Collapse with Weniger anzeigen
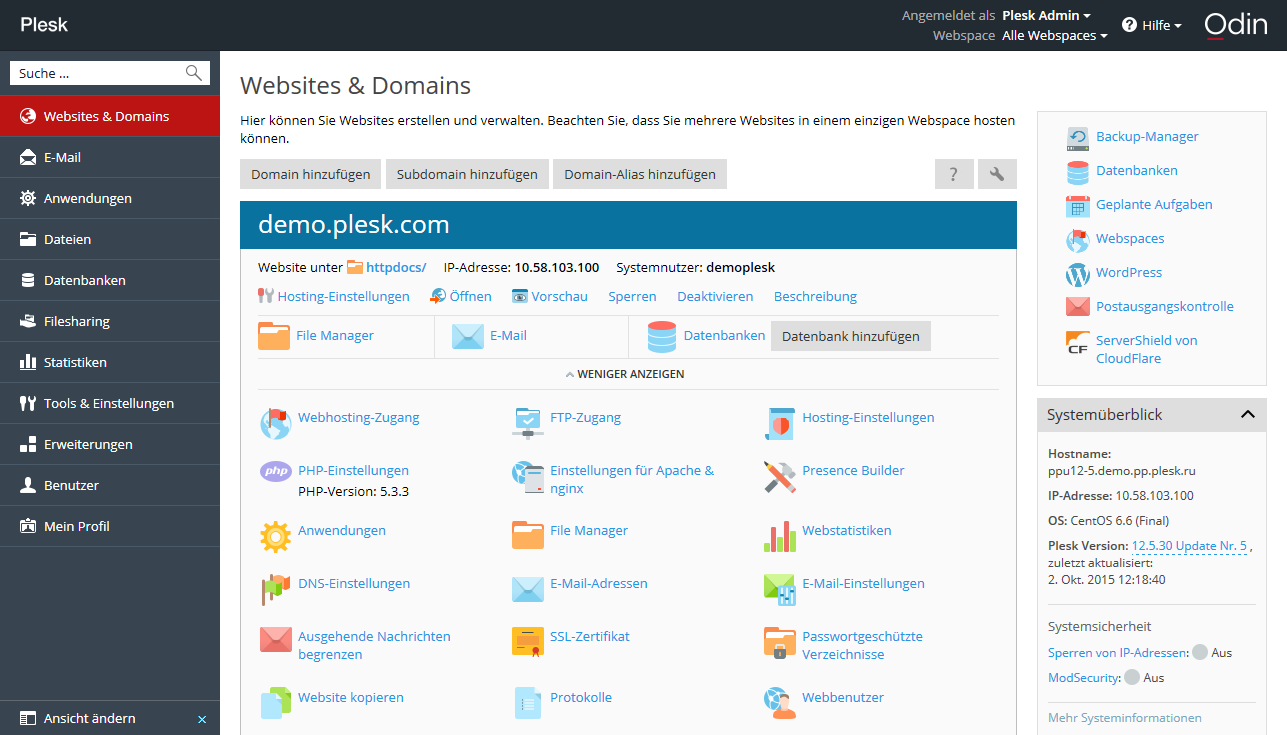 [625, 374]
